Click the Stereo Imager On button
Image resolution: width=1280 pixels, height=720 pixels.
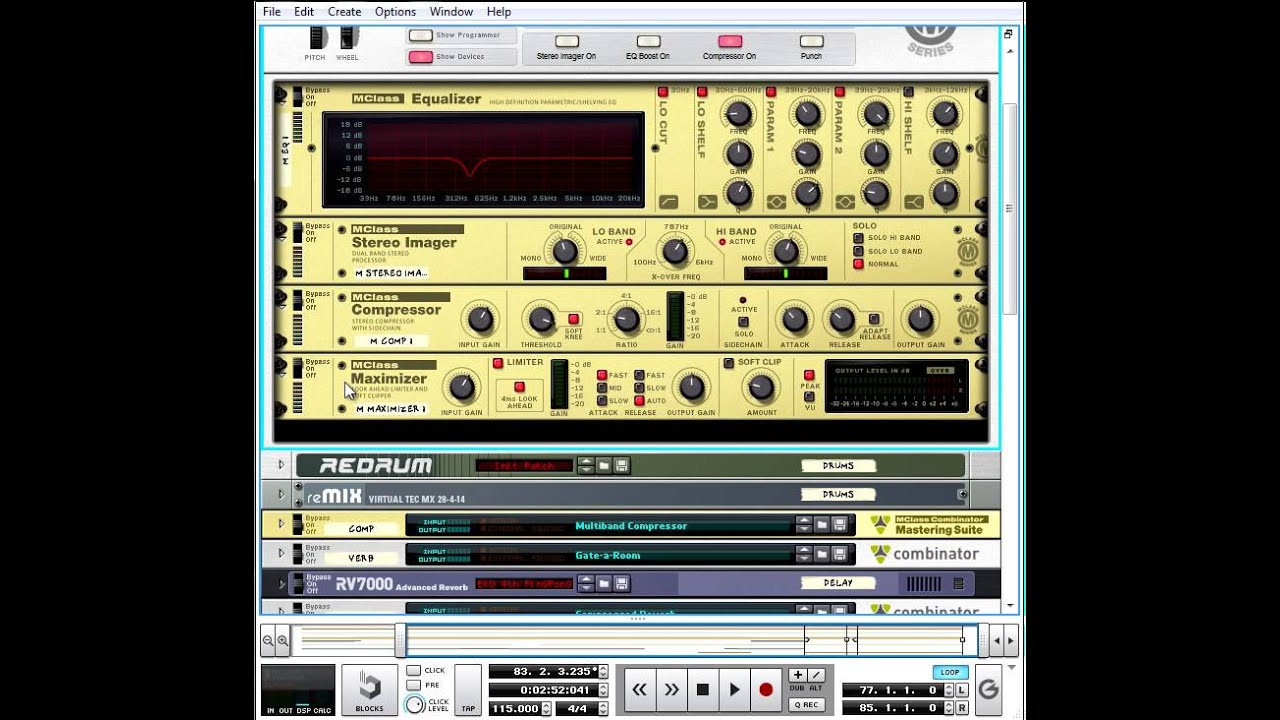click(567, 41)
